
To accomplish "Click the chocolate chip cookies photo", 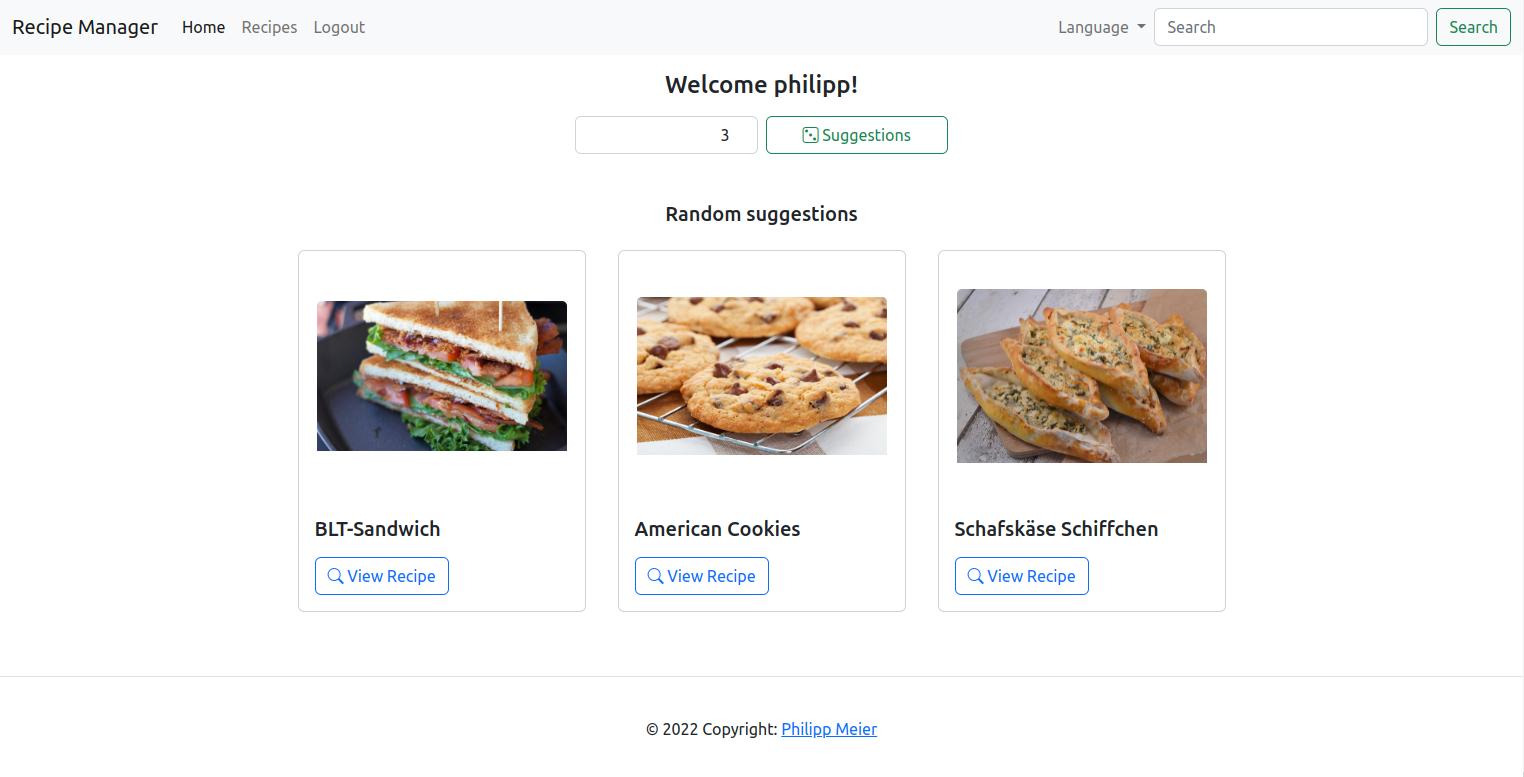I will point(762,376).
